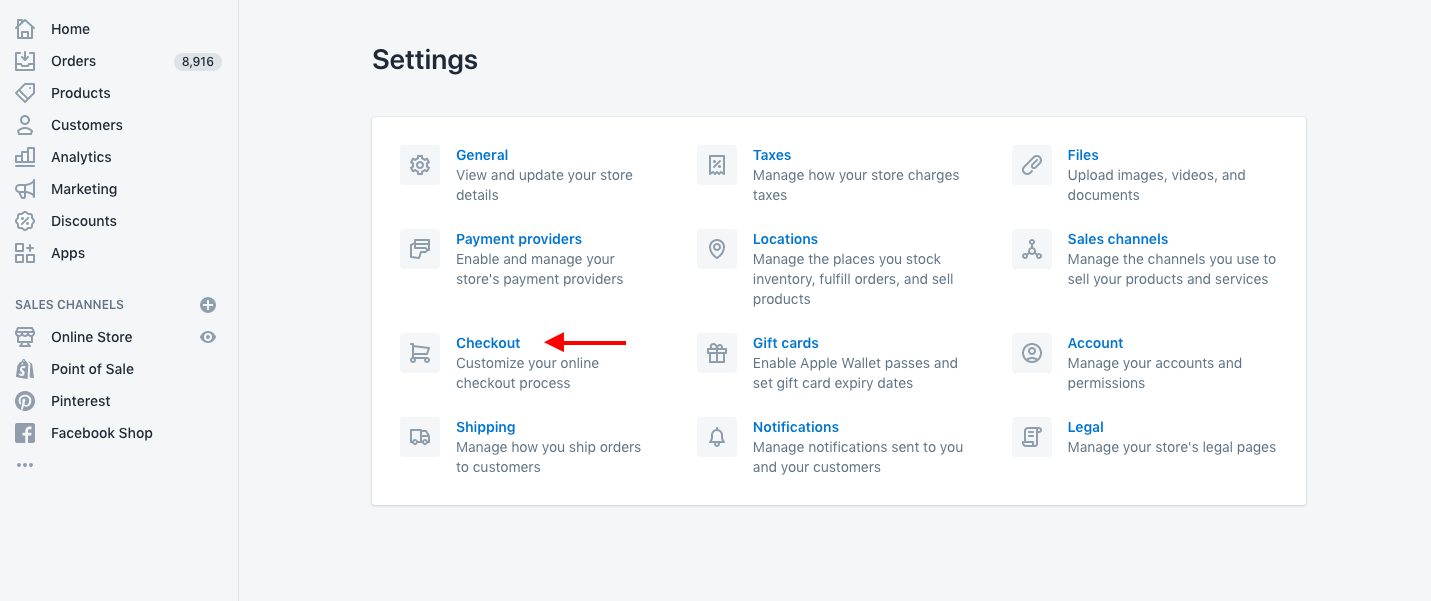Click the Payment providers card icon
Image resolution: width=1431 pixels, height=601 pixels.
pyautogui.click(x=420, y=249)
